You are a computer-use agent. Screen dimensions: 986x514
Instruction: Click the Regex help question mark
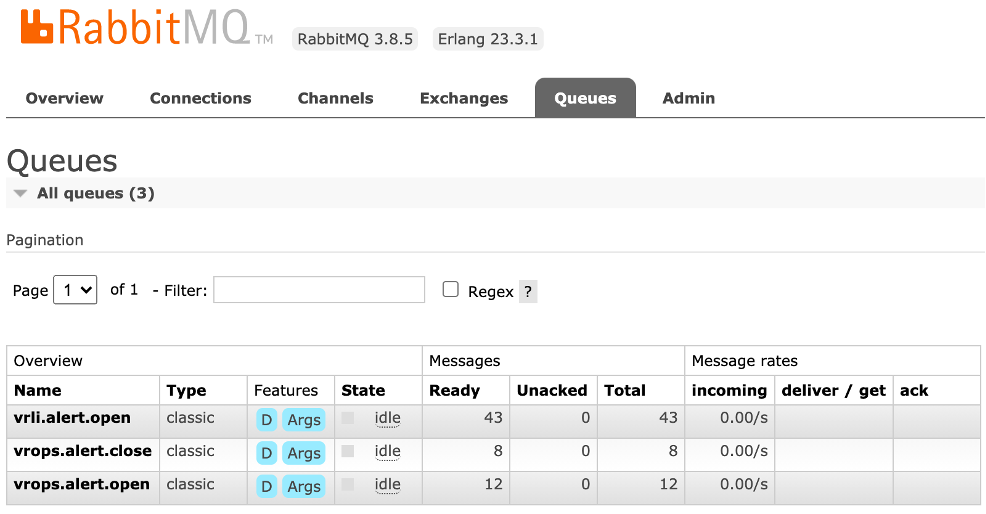point(528,291)
